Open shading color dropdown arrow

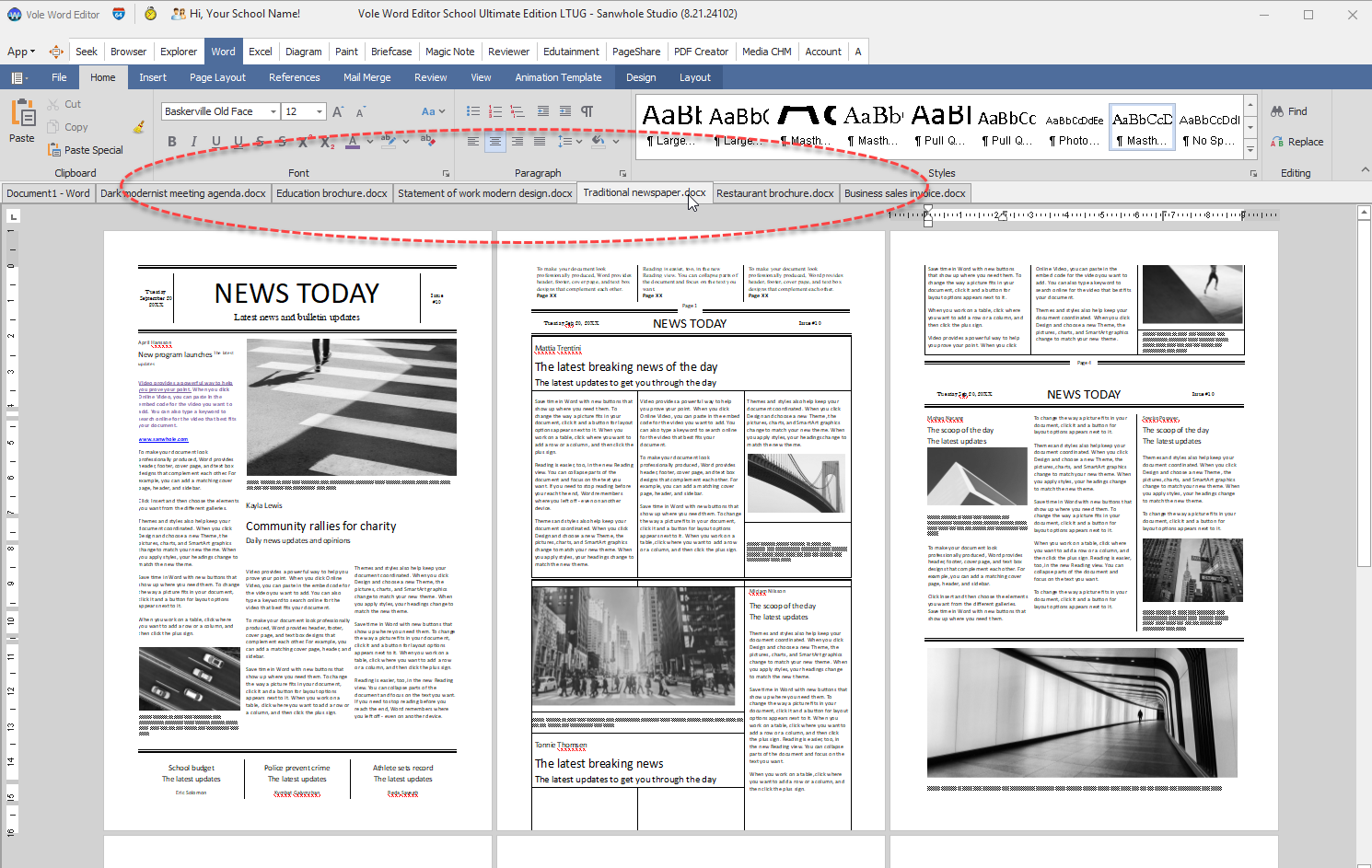tap(614, 141)
